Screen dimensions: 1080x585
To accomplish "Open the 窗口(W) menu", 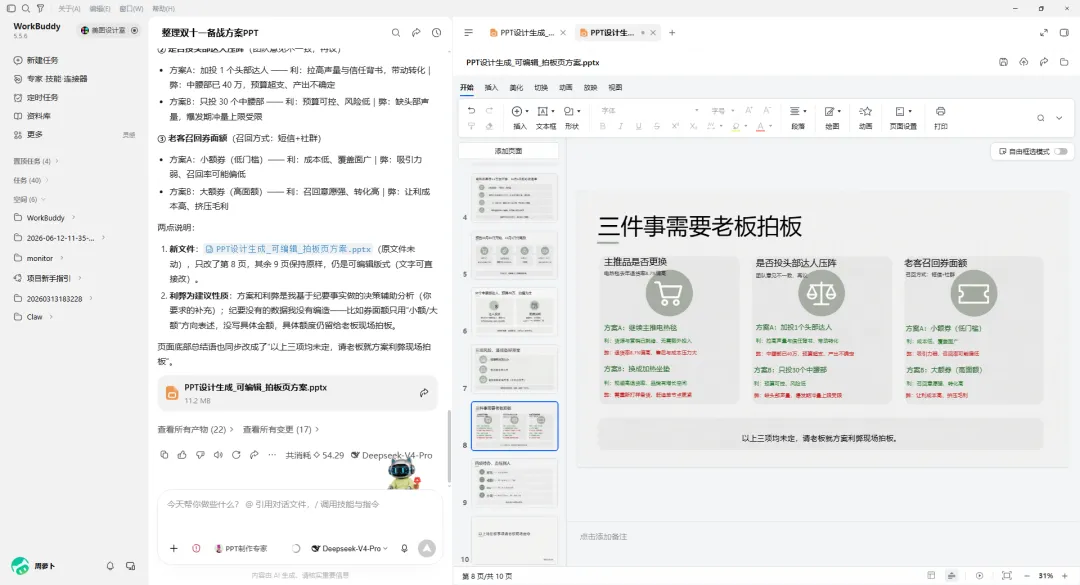I will click(131, 8).
